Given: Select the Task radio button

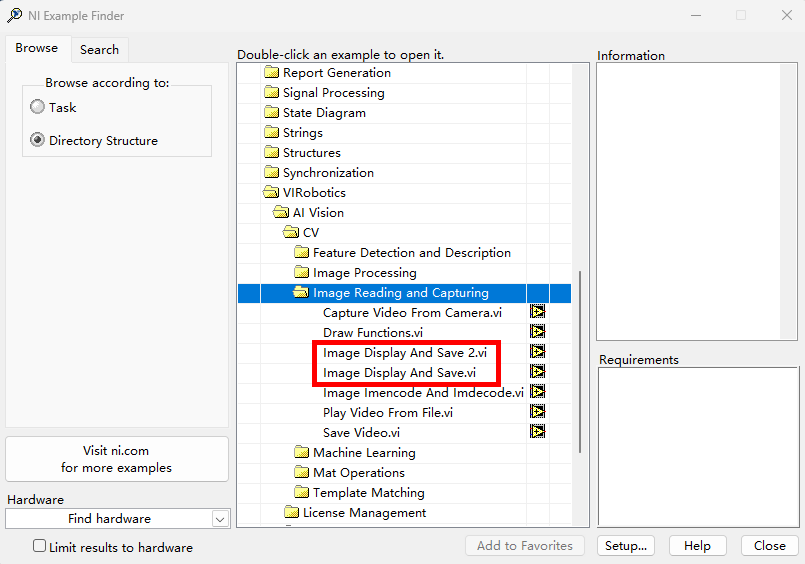Looking at the screenshot, I should click(38, 107).
